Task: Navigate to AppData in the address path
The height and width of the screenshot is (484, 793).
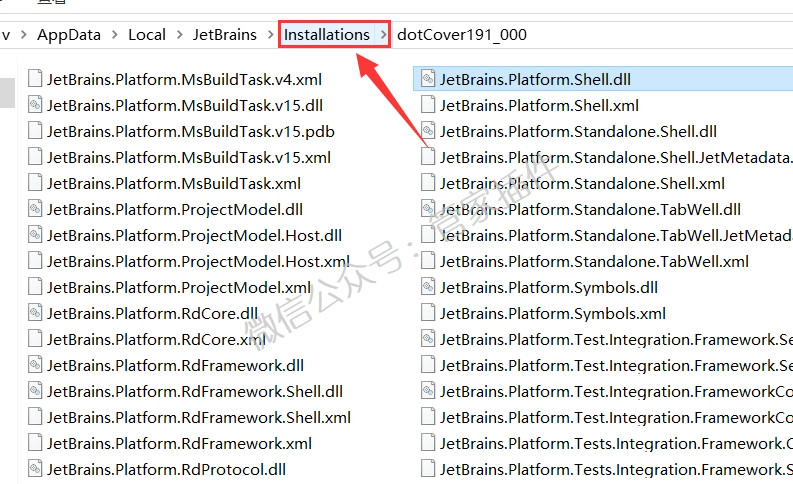Action: 69,34
